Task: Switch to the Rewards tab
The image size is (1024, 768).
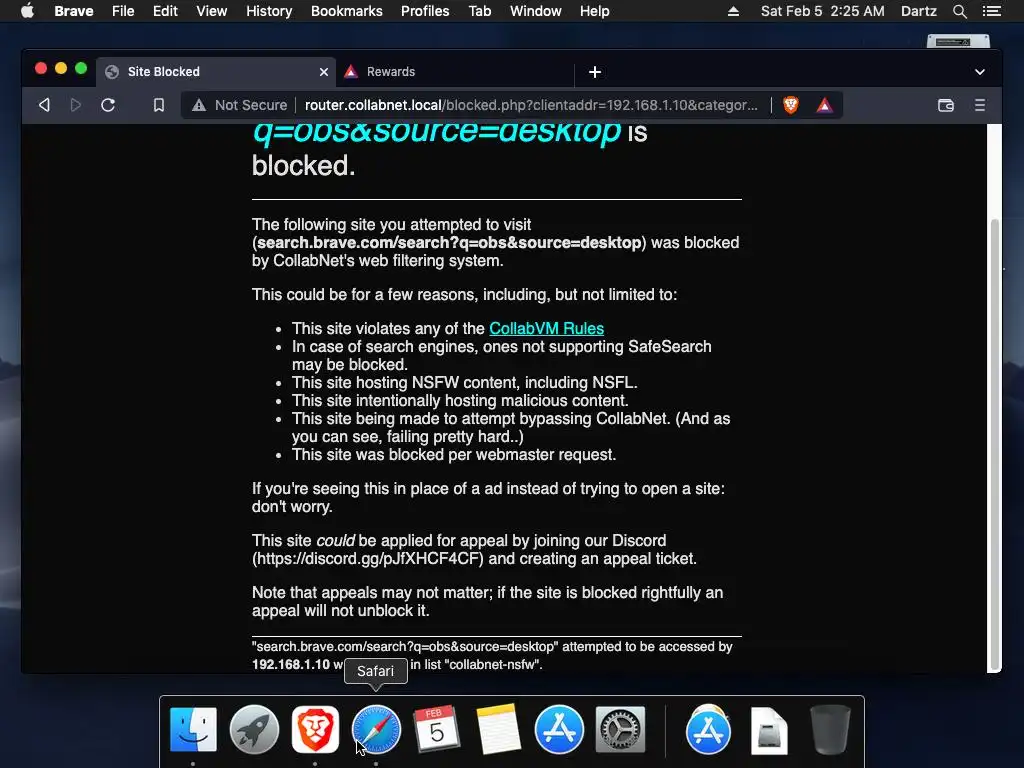Action: (x=455, y=72)
